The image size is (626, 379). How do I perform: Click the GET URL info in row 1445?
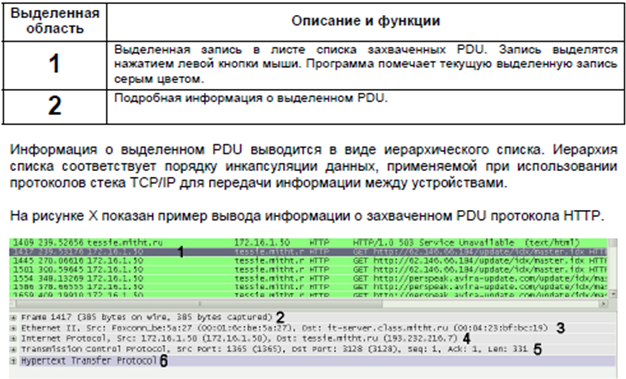coord(479,261)
